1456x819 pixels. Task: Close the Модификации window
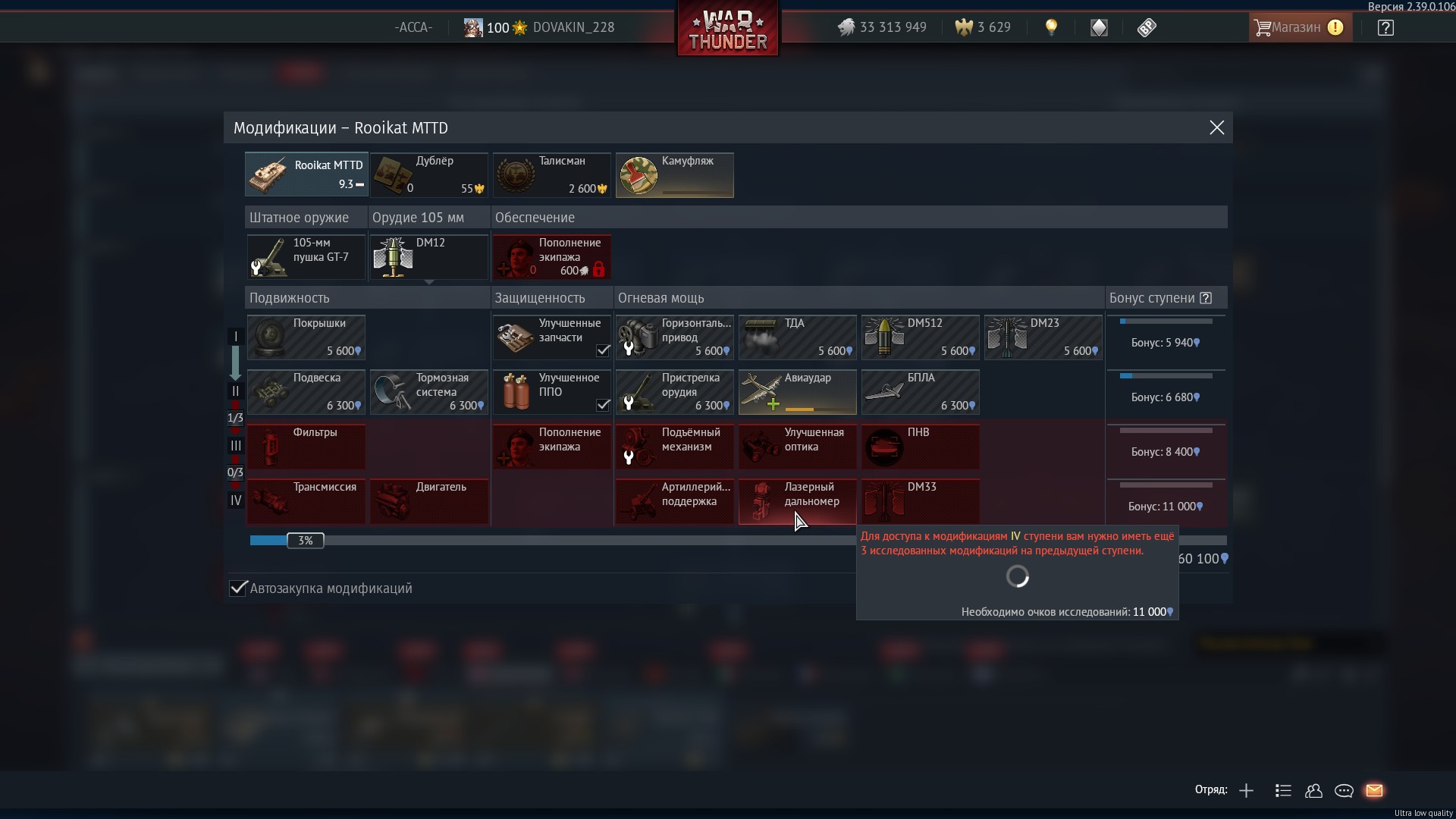(x=1217, y=127)
